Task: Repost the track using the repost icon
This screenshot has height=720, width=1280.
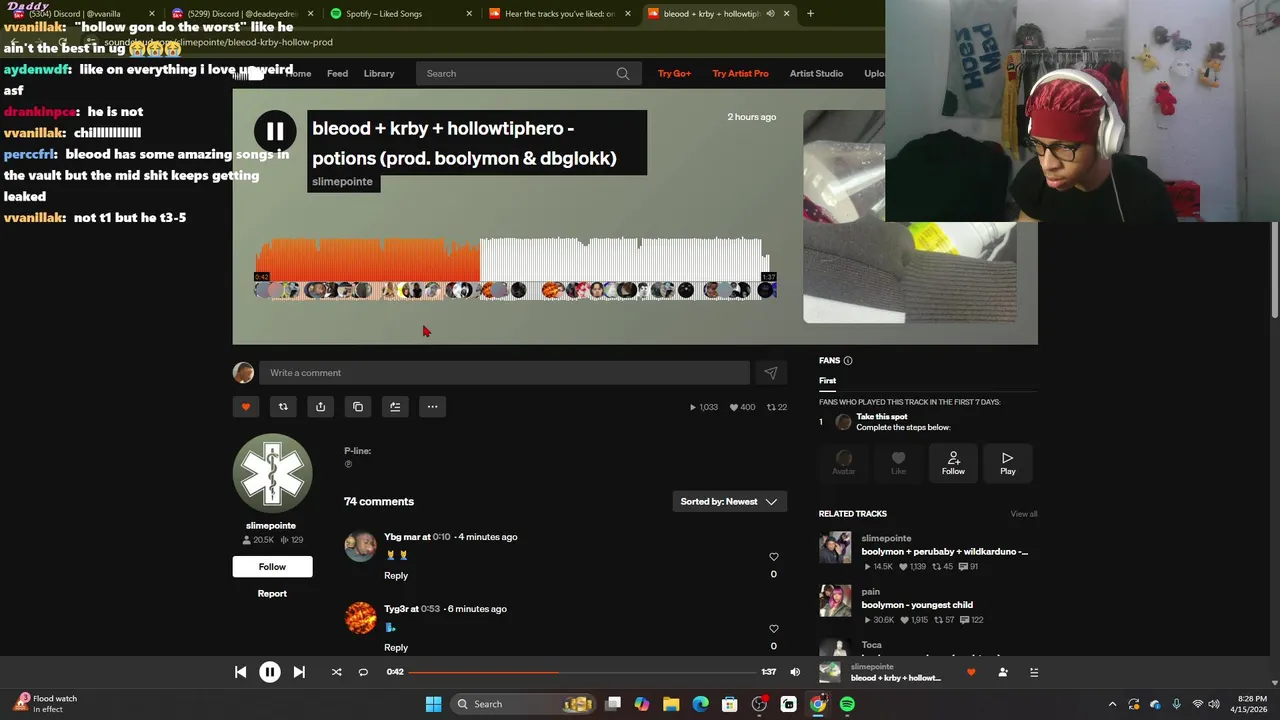Action: tap(283, 407)
